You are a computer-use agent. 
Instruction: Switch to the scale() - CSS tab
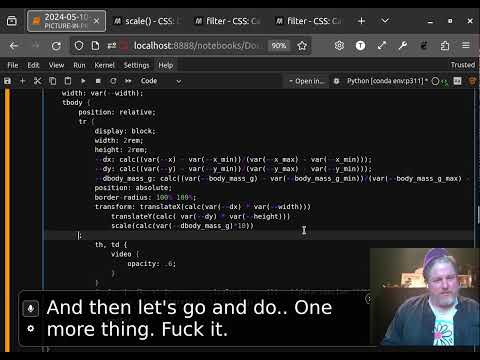coord(148,21)
